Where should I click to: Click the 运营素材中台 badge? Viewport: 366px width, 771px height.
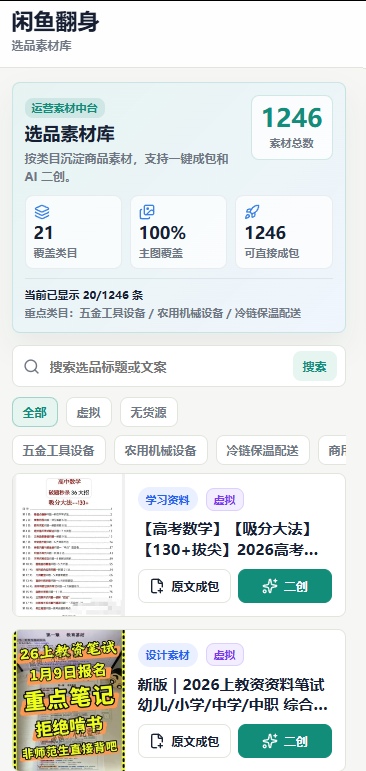click(64, 108)
